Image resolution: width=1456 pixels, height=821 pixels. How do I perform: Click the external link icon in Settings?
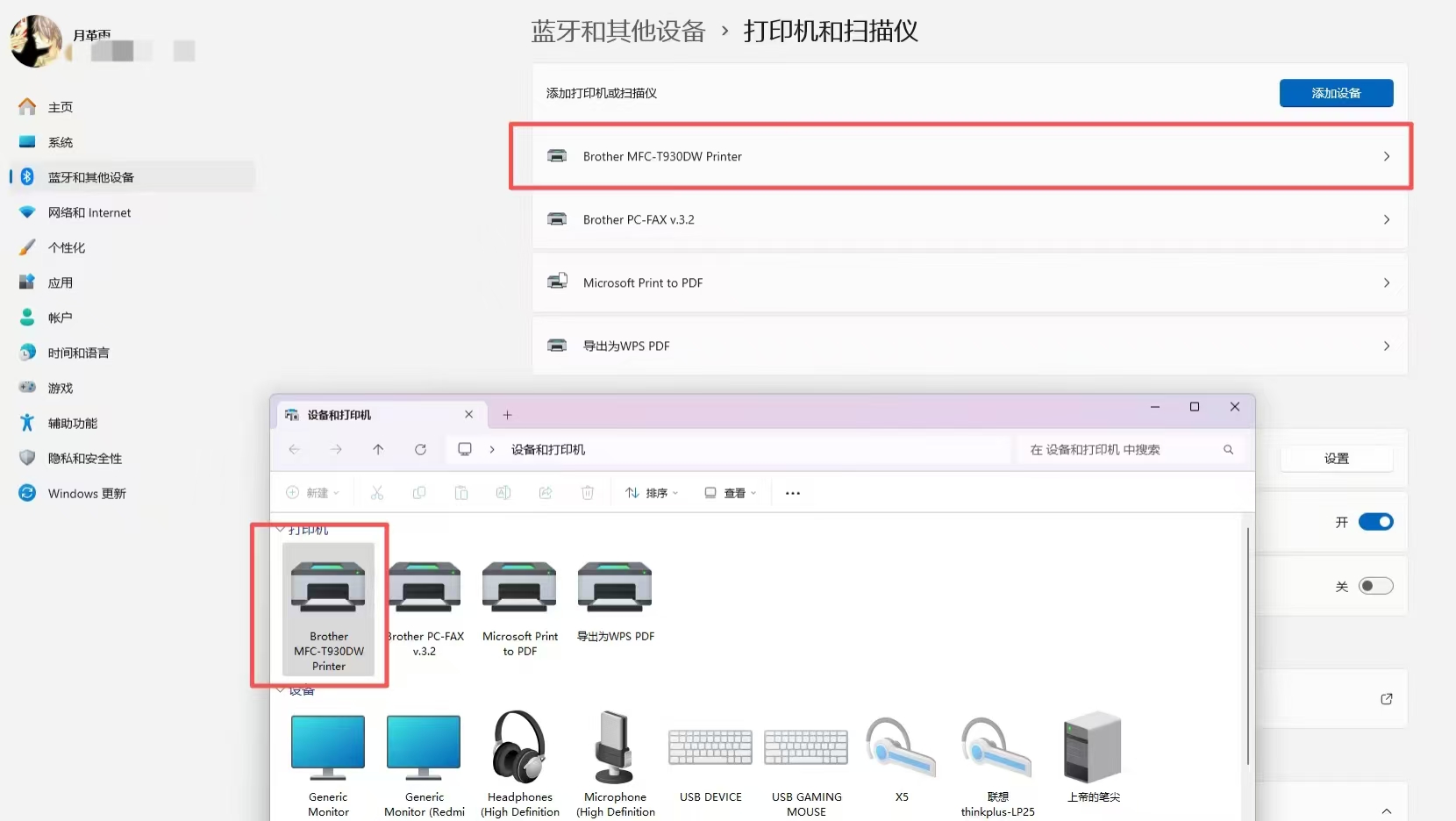tap(1387, 699)
